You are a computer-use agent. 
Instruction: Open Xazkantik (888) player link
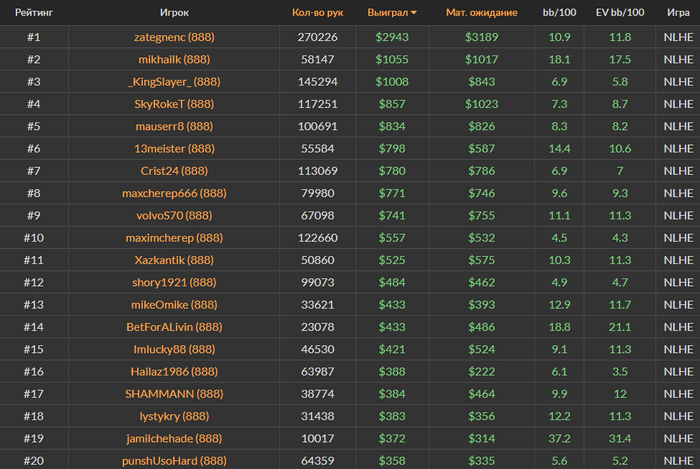[174, 260]
